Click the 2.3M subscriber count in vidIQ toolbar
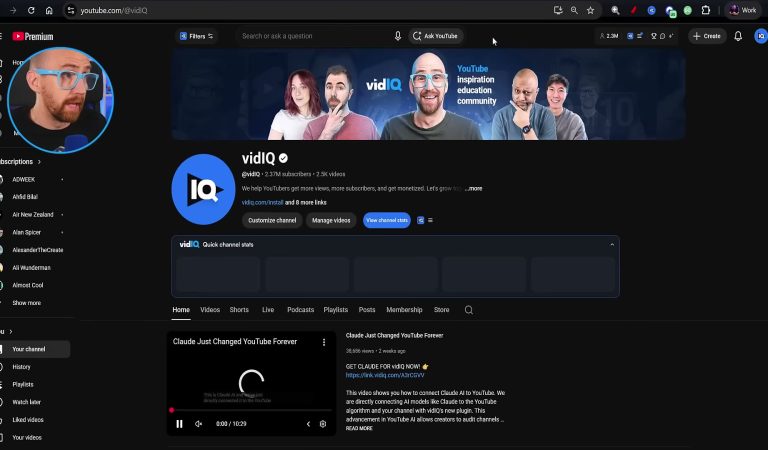The width and height of the screenshot is (768, 450). [609, 36]
